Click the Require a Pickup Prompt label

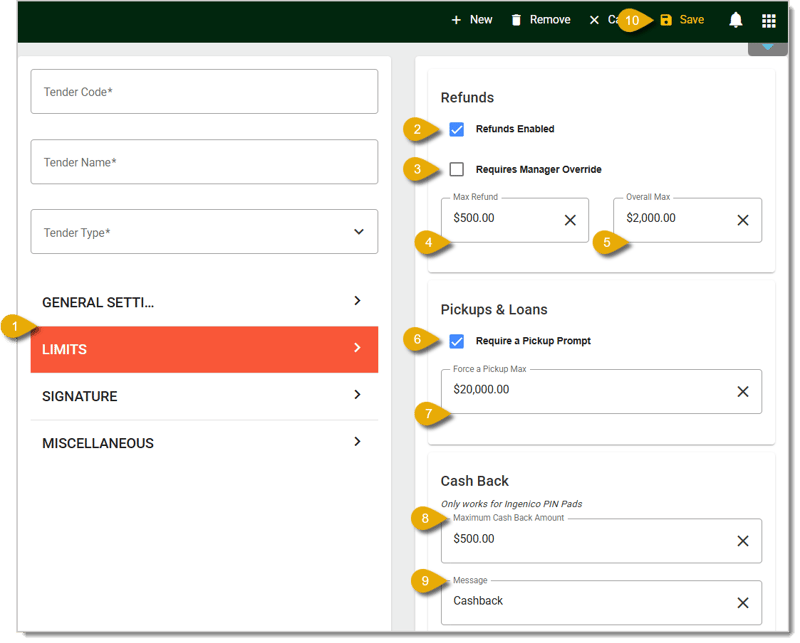point(533,341)
